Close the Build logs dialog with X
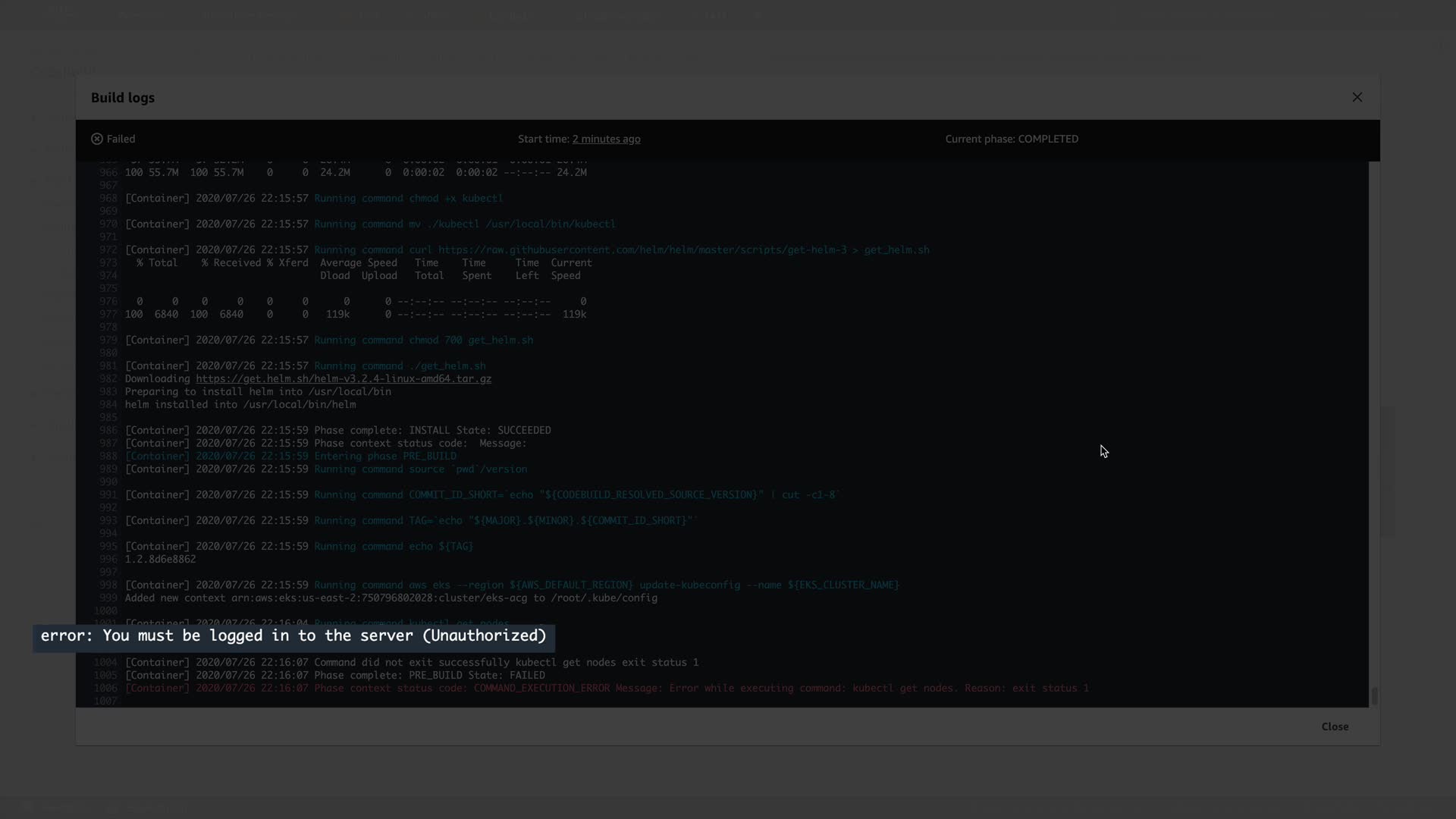Screen dimensions: 1456x819 click(1357, 97)
